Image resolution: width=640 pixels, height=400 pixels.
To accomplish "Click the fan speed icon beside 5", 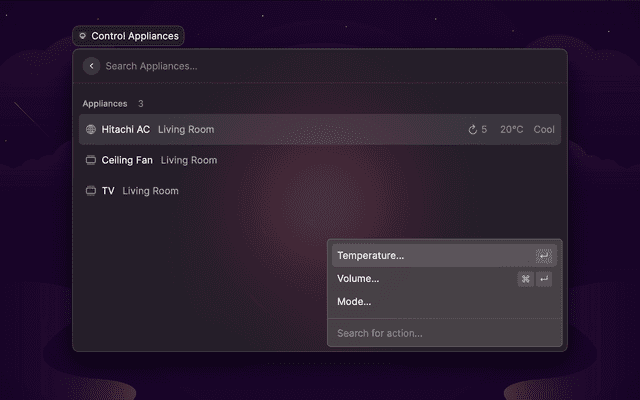I will (x=473, y=129).
